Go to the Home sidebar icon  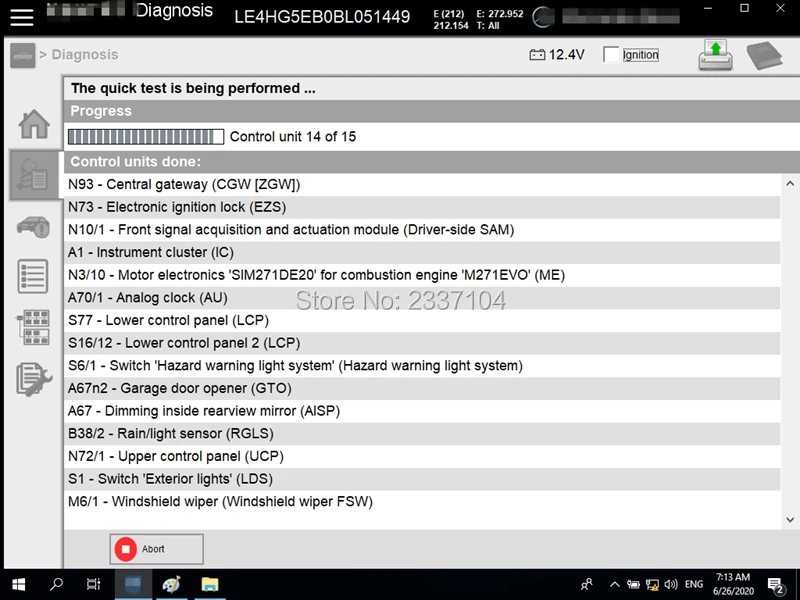(34, 124)
